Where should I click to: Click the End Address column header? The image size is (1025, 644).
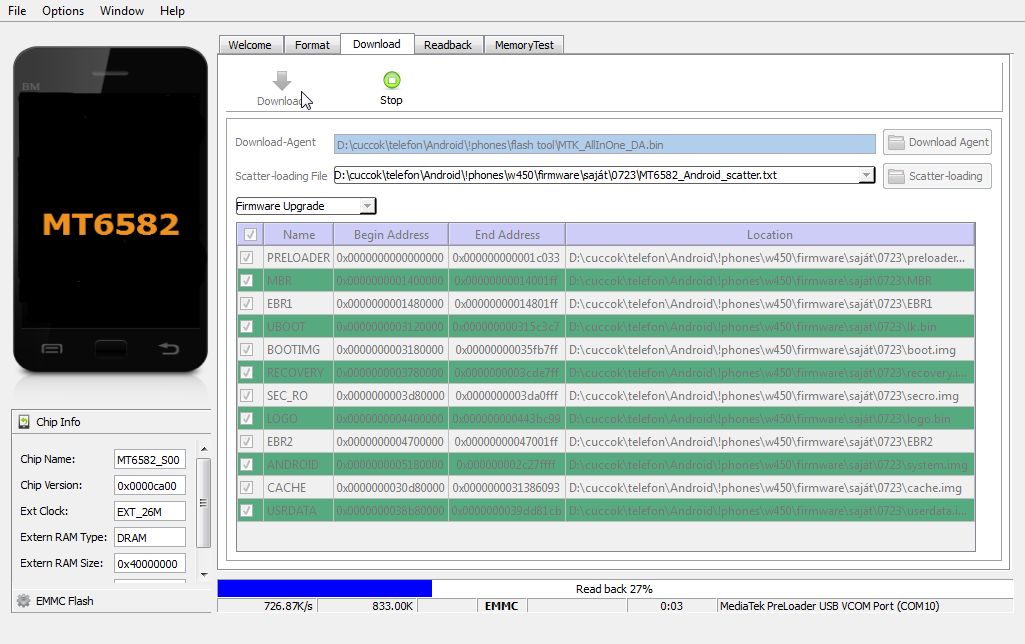(x=507, y=235)
